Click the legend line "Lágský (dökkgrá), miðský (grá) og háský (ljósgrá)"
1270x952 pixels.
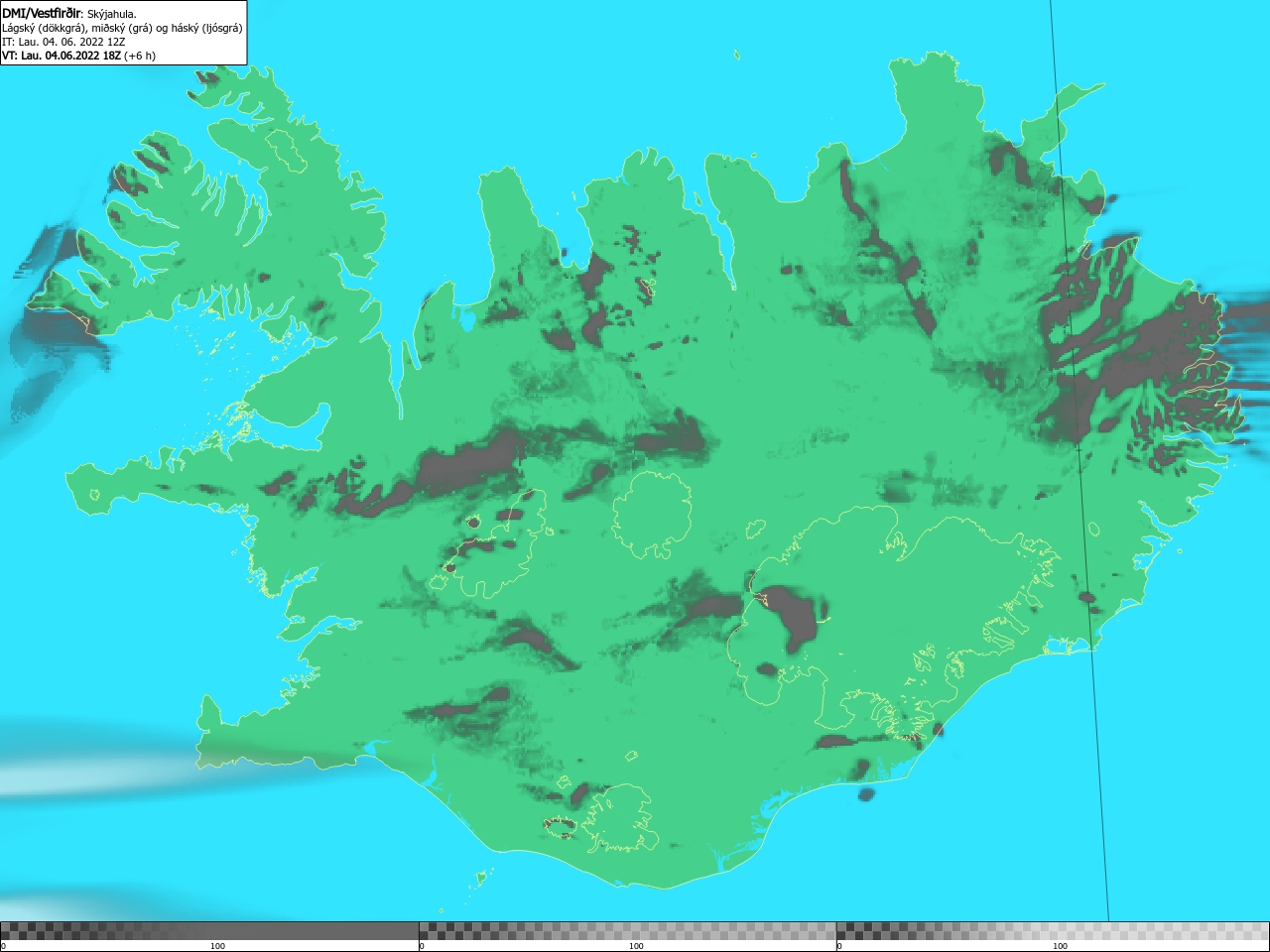tap(122, 28)
